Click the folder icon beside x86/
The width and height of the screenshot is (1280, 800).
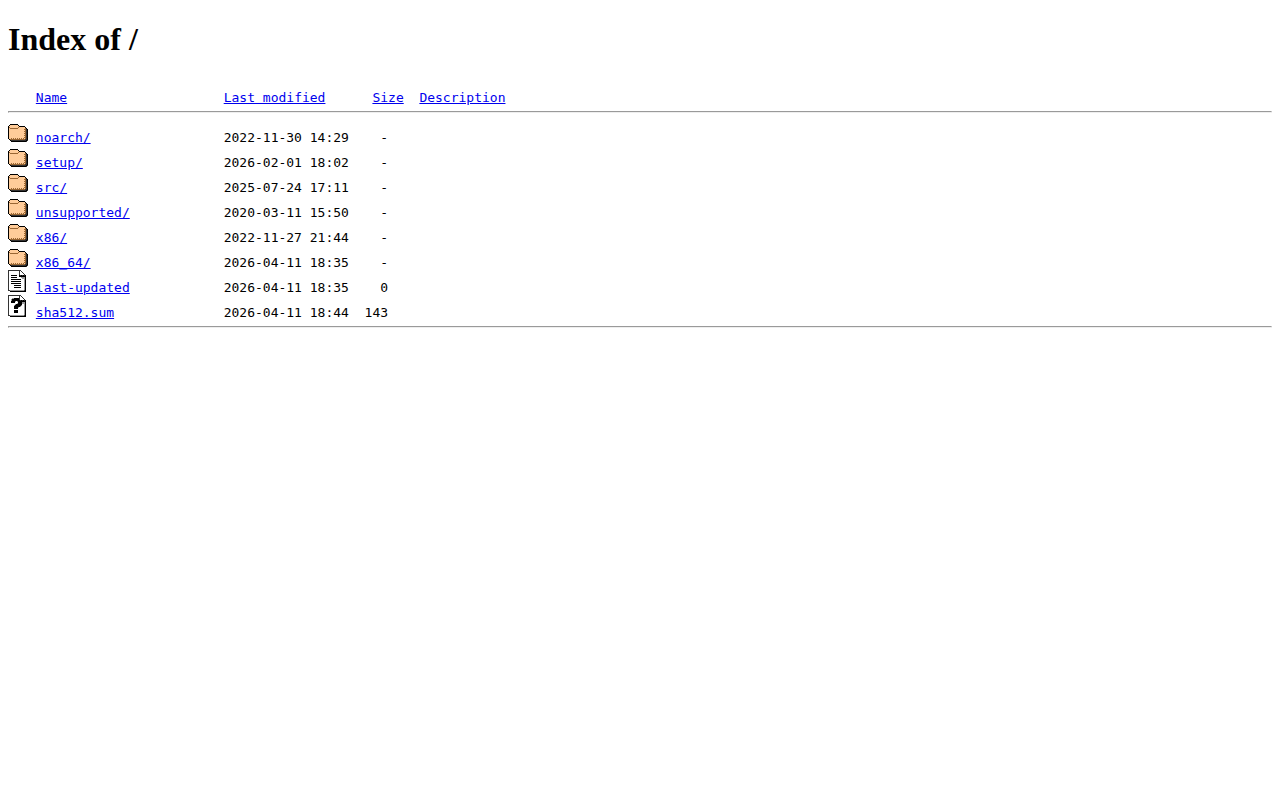pyautogui.click(x=18, y=234)
